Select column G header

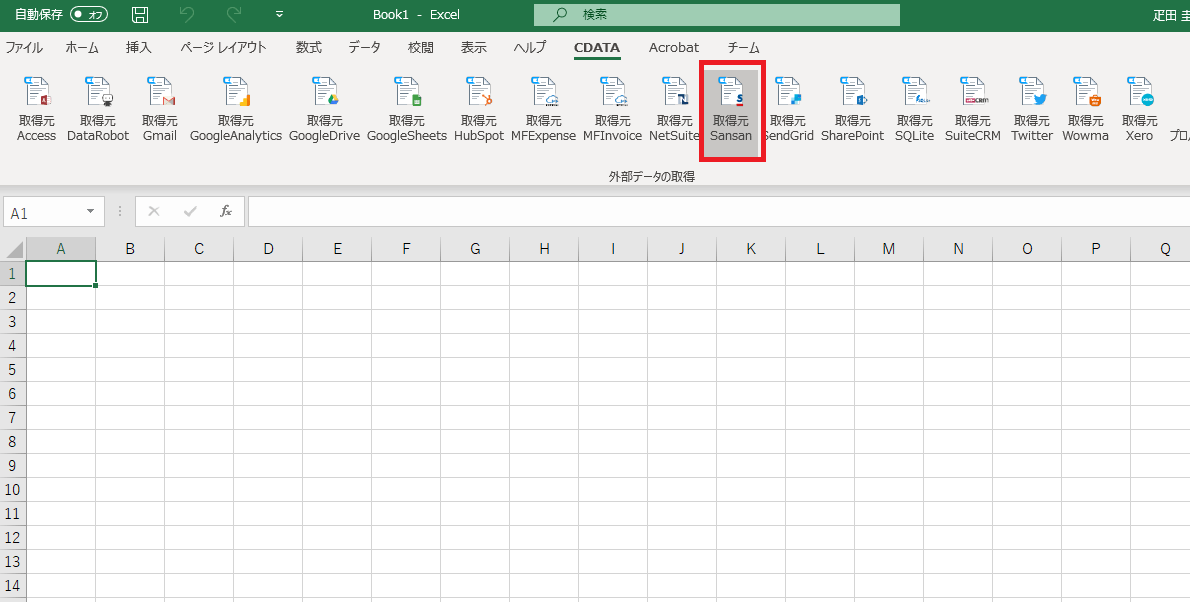pyautogui.click(x=475, y=248)
